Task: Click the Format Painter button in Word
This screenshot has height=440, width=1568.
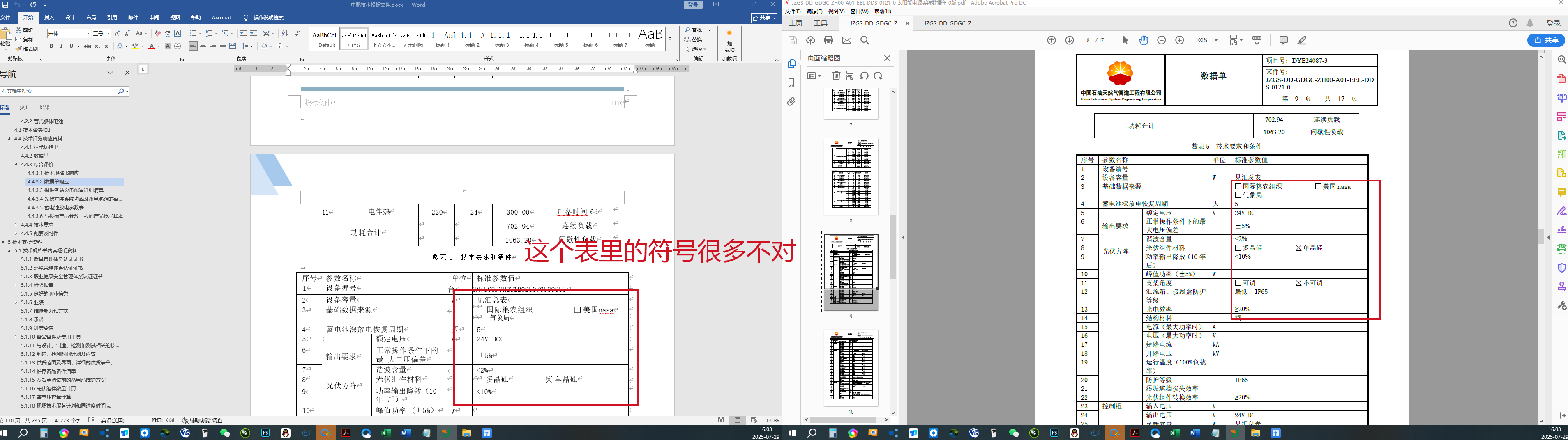Action: click(x=27, y=49)
